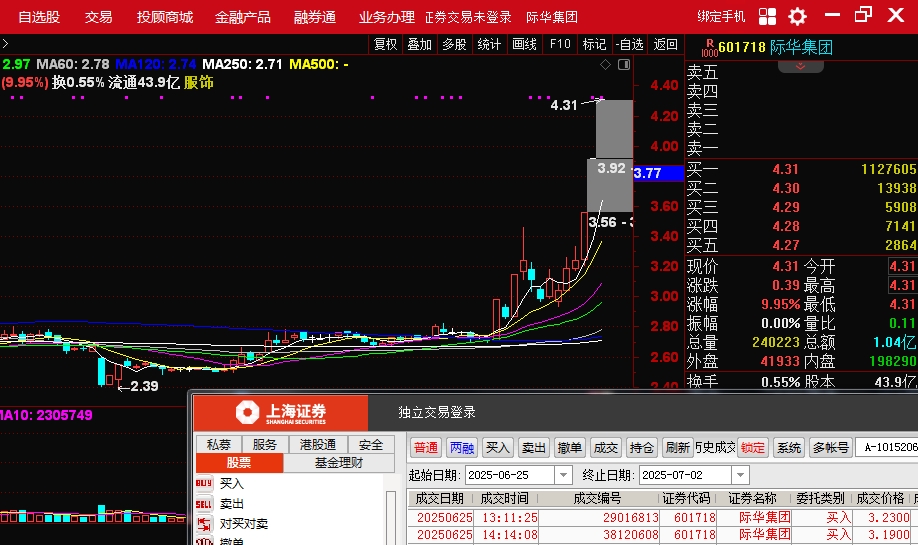Open the 金融产品 menu
This screenshot has width=918, height=545.
(243, 17)
